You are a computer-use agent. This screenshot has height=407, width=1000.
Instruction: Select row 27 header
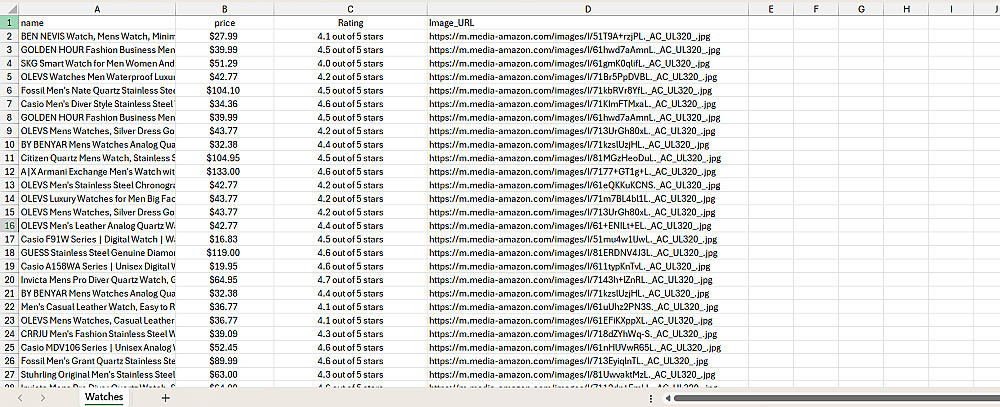9,374
